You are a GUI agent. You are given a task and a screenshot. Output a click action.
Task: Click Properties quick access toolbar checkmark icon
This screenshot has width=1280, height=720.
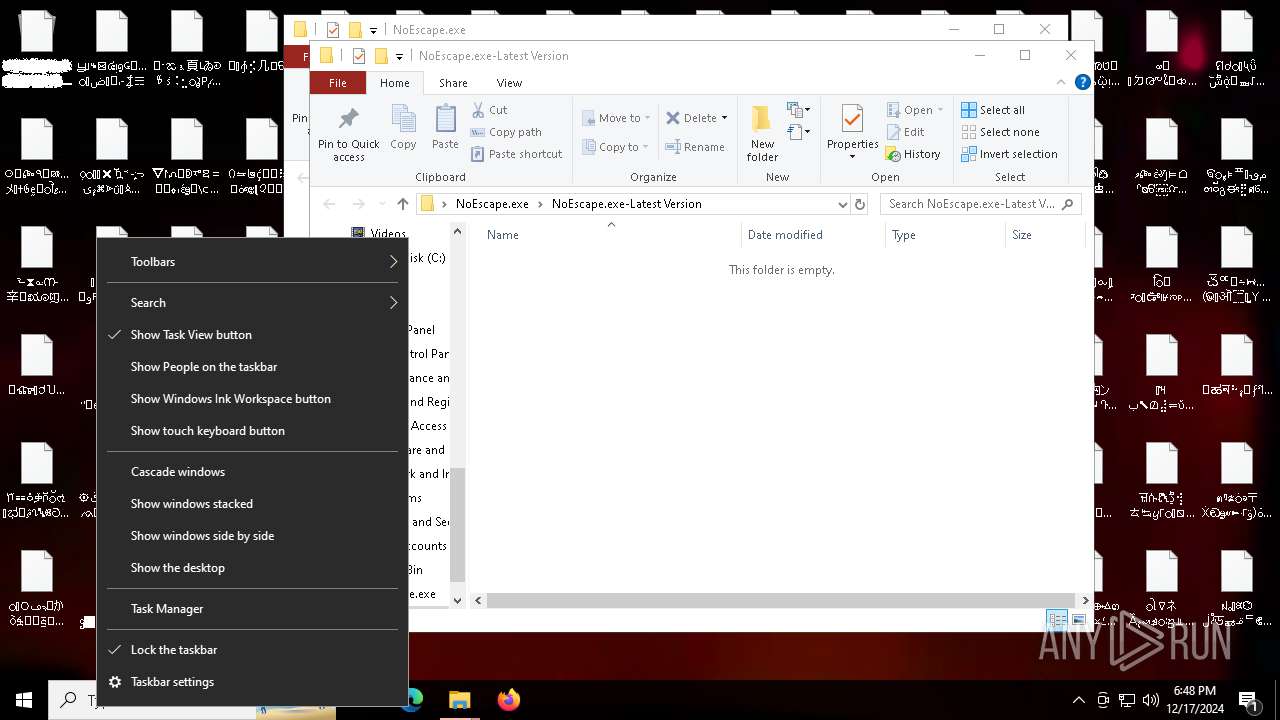358,56
